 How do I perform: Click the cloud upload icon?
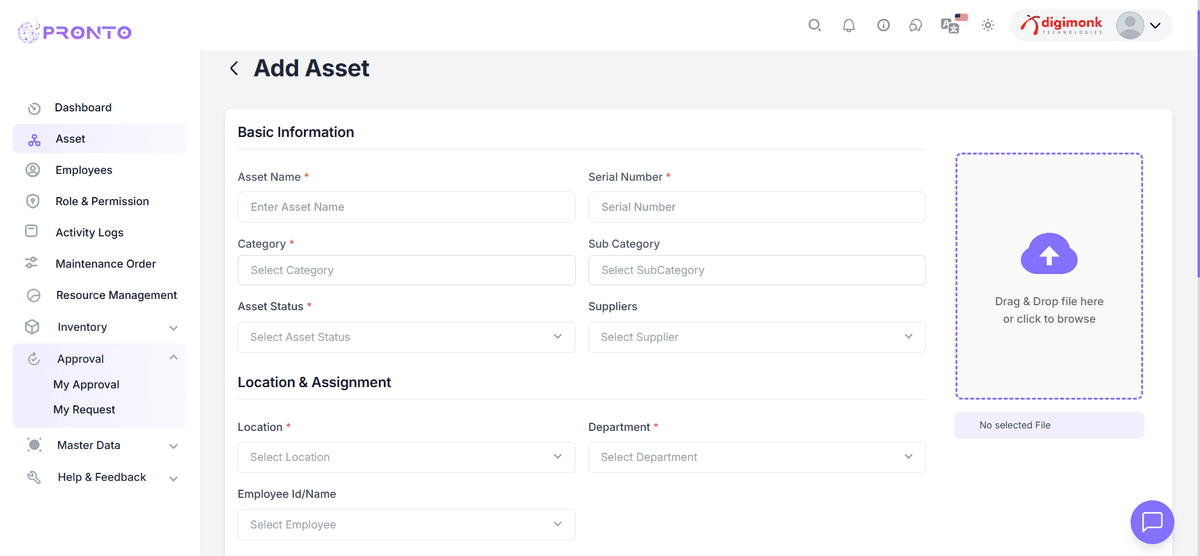1049,255
